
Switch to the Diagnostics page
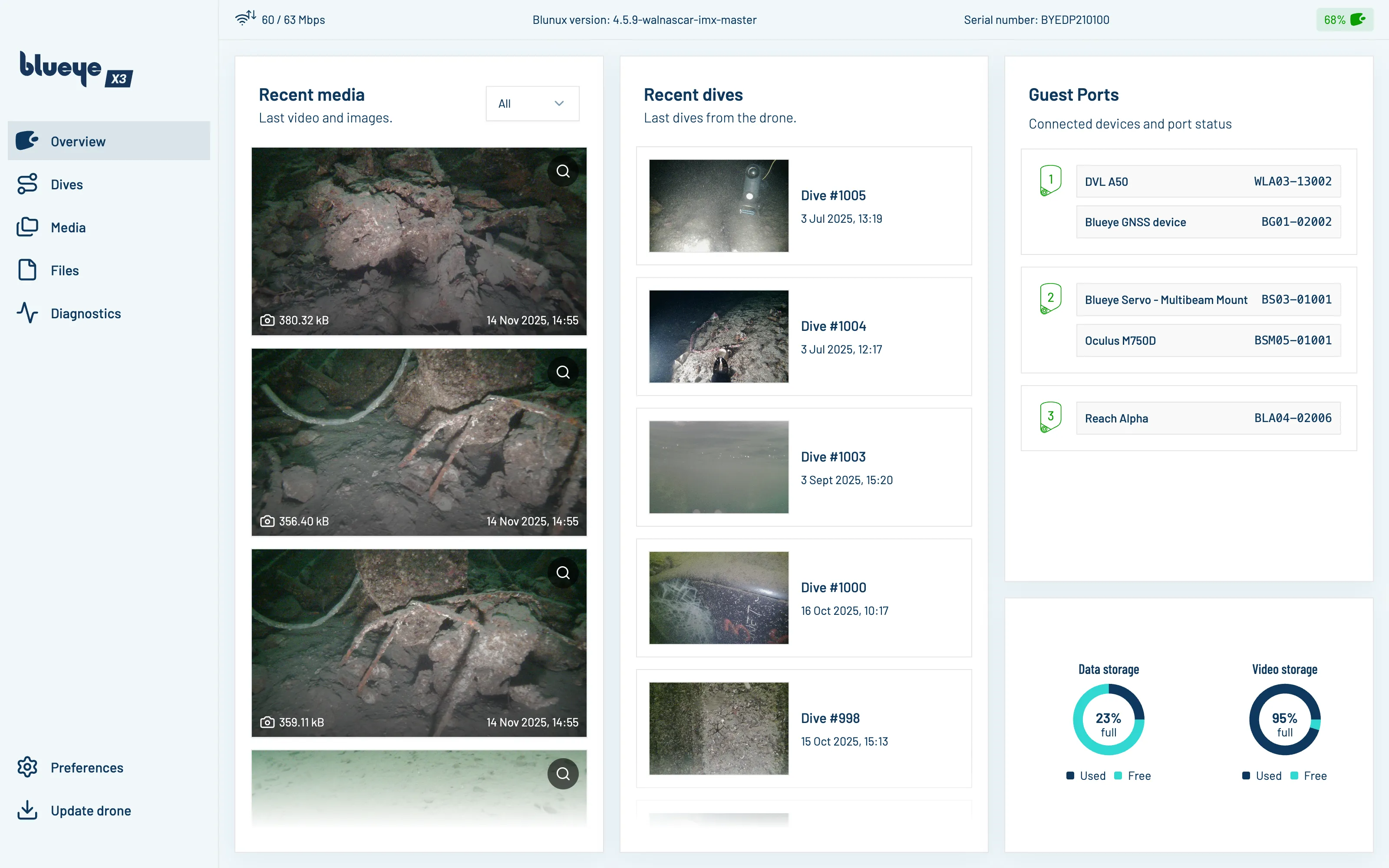pyautogui.click(x=109, y=313)
